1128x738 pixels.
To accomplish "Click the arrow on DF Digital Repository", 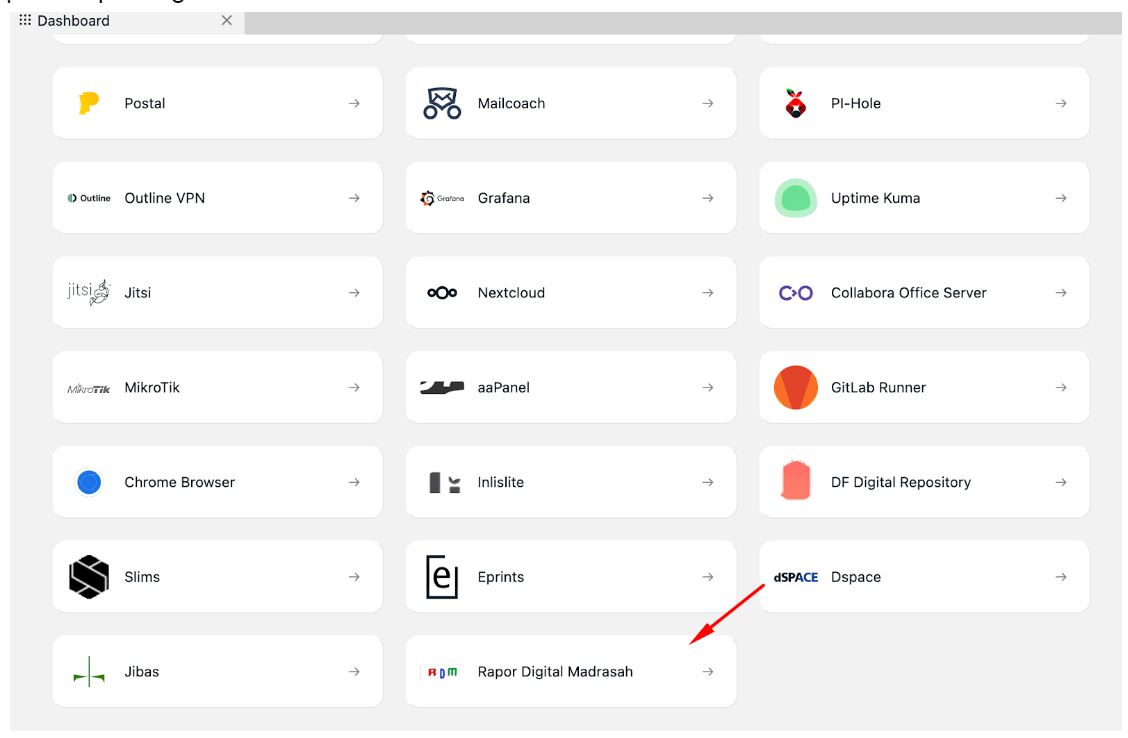I will pyautogui.click(x=1061, y=482).
